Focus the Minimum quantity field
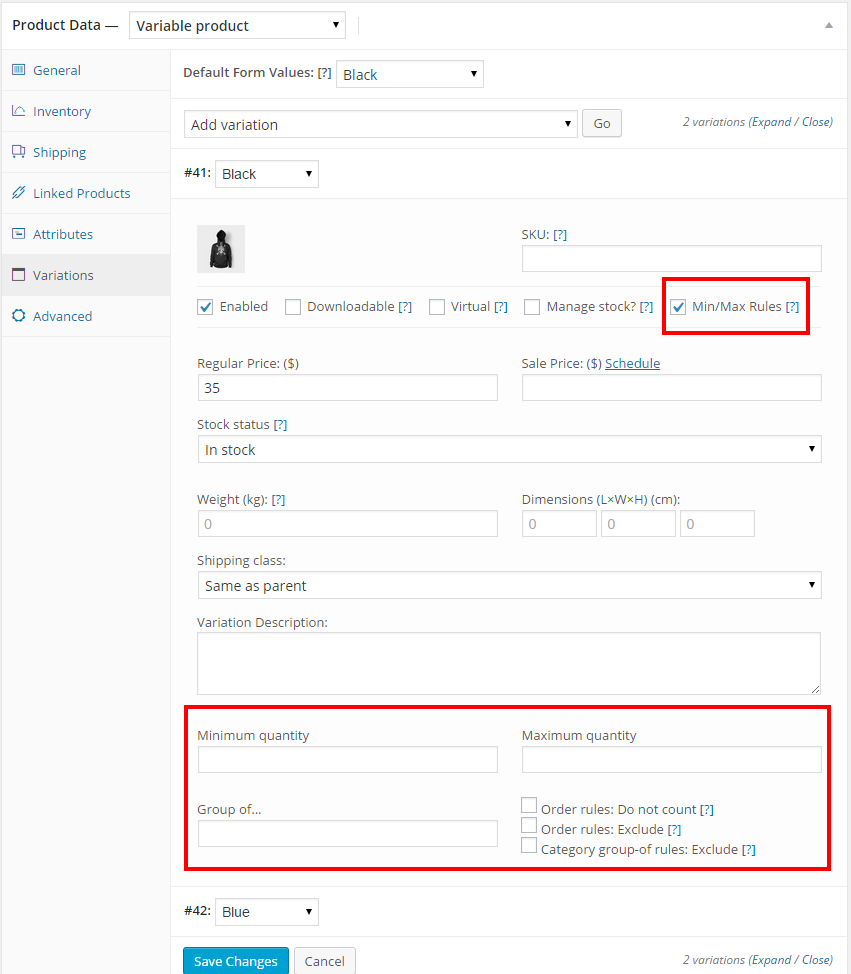 [347, 760]
